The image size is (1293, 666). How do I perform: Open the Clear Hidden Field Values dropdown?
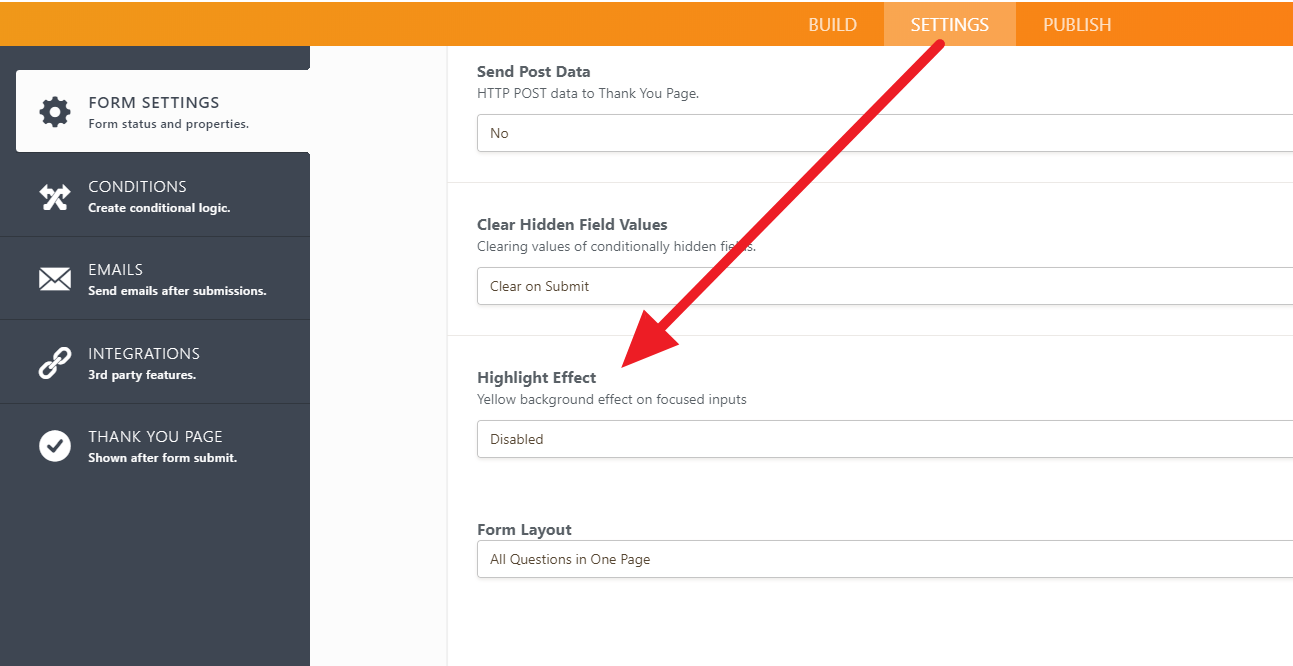(880, 285)
